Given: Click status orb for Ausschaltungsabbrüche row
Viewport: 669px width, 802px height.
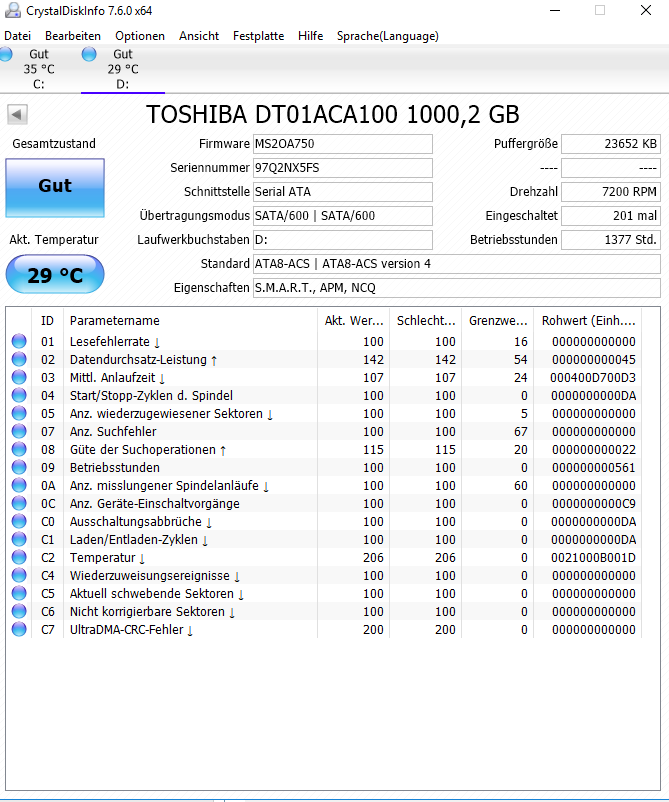Looking at the screenshot, I should (19, 521).
